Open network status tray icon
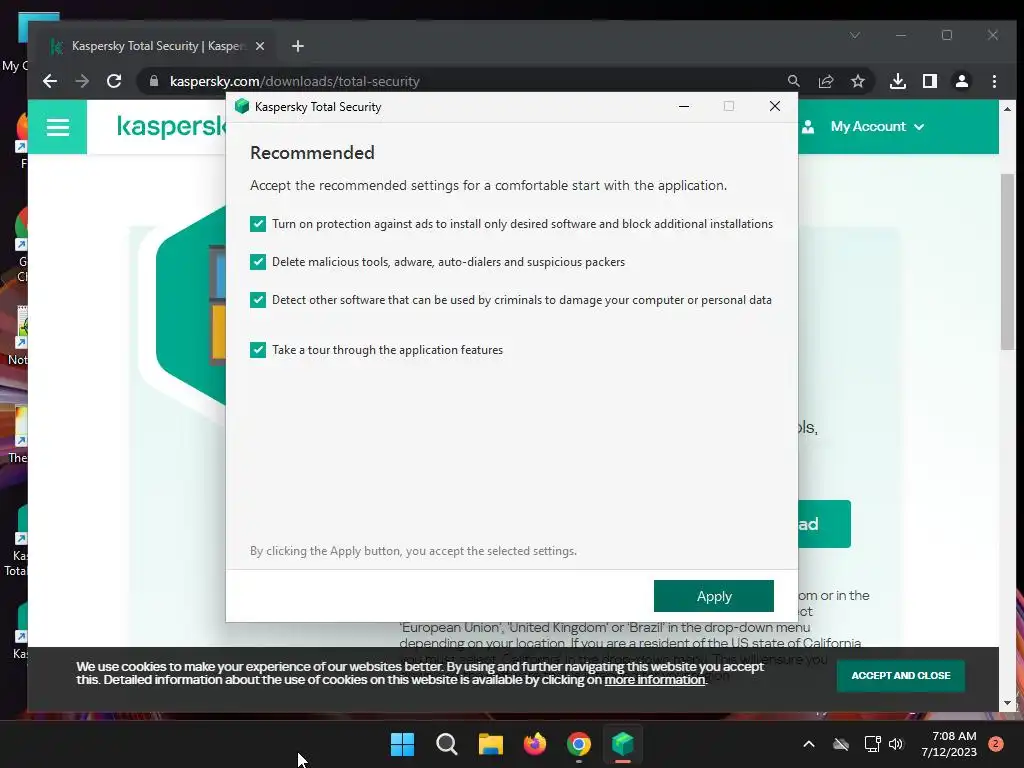Image resolution: width=1024 pixels, height=768 pixels. 872,744
